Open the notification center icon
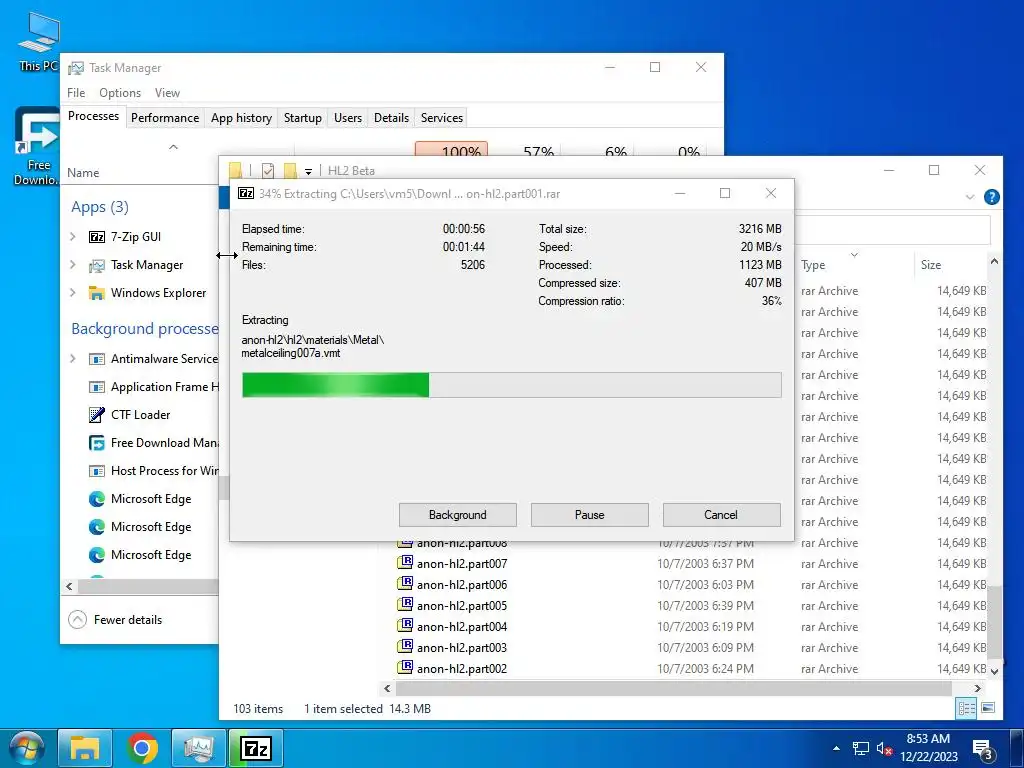This screenshot has width=1024, height=768. point(983,750)
